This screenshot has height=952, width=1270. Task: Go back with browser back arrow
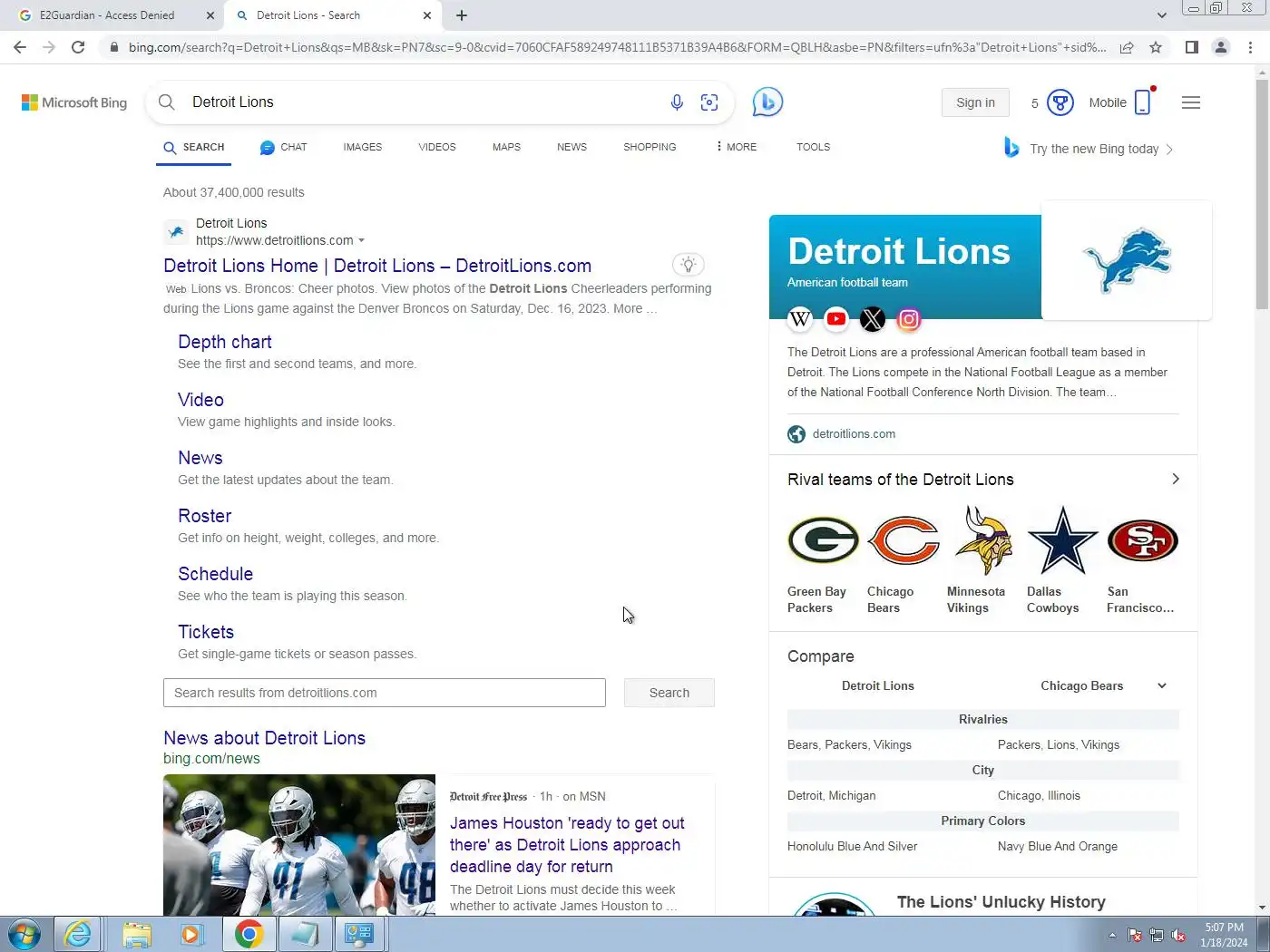[x=20, y=47]
